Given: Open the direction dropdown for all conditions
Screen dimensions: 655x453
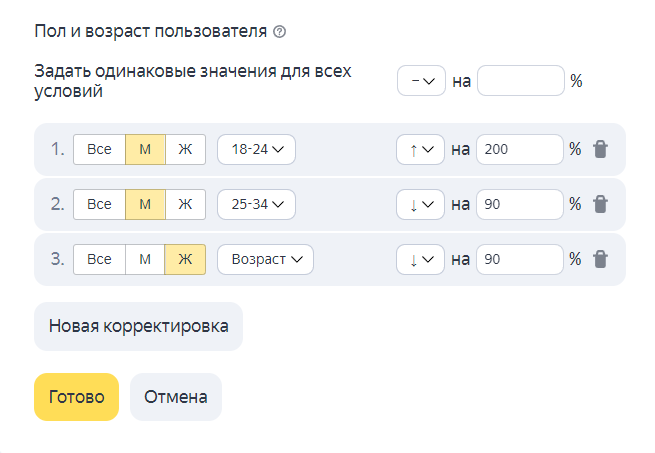Looking at the screenshot, I should click(421, 81).
